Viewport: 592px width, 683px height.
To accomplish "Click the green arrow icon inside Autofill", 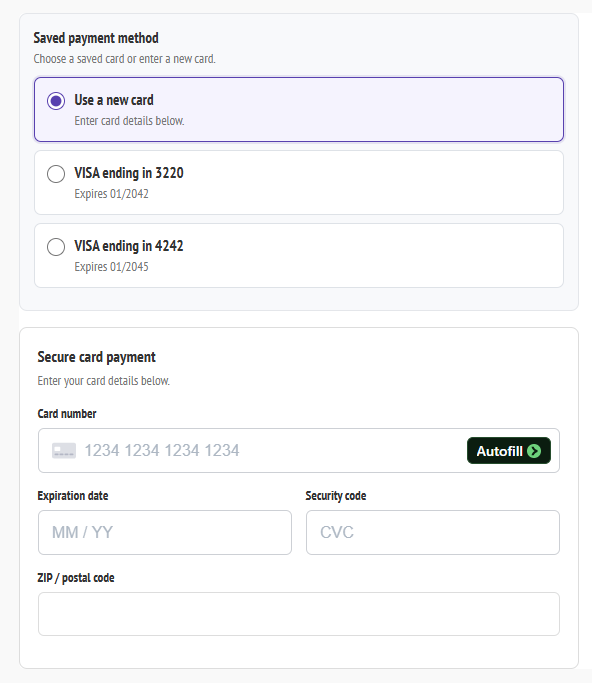I will click(534, 451).
